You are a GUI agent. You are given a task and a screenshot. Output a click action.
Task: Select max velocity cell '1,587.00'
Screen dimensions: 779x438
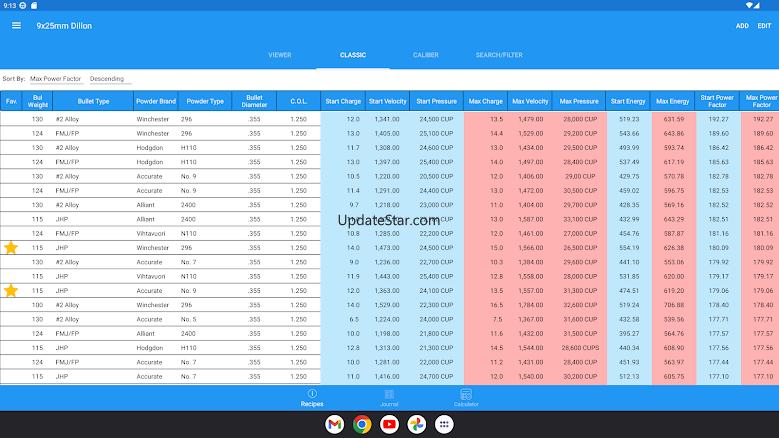coord(531,219)
